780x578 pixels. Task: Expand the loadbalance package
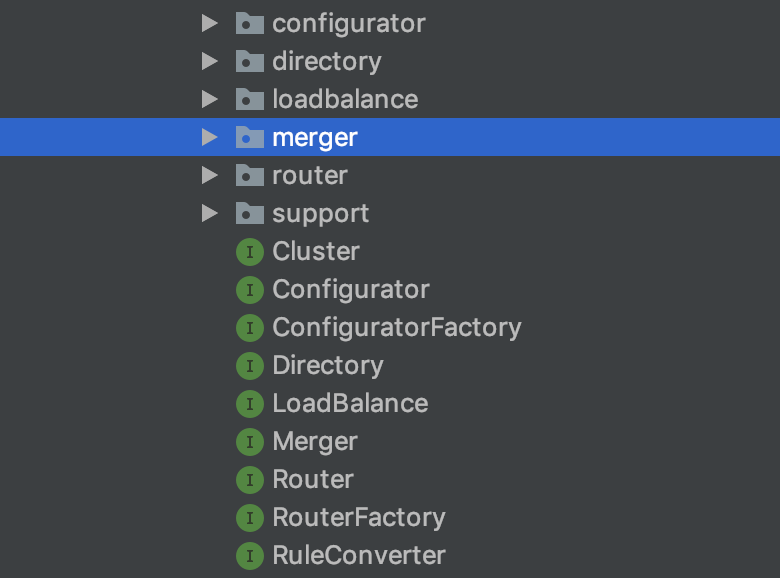(209, 99)
